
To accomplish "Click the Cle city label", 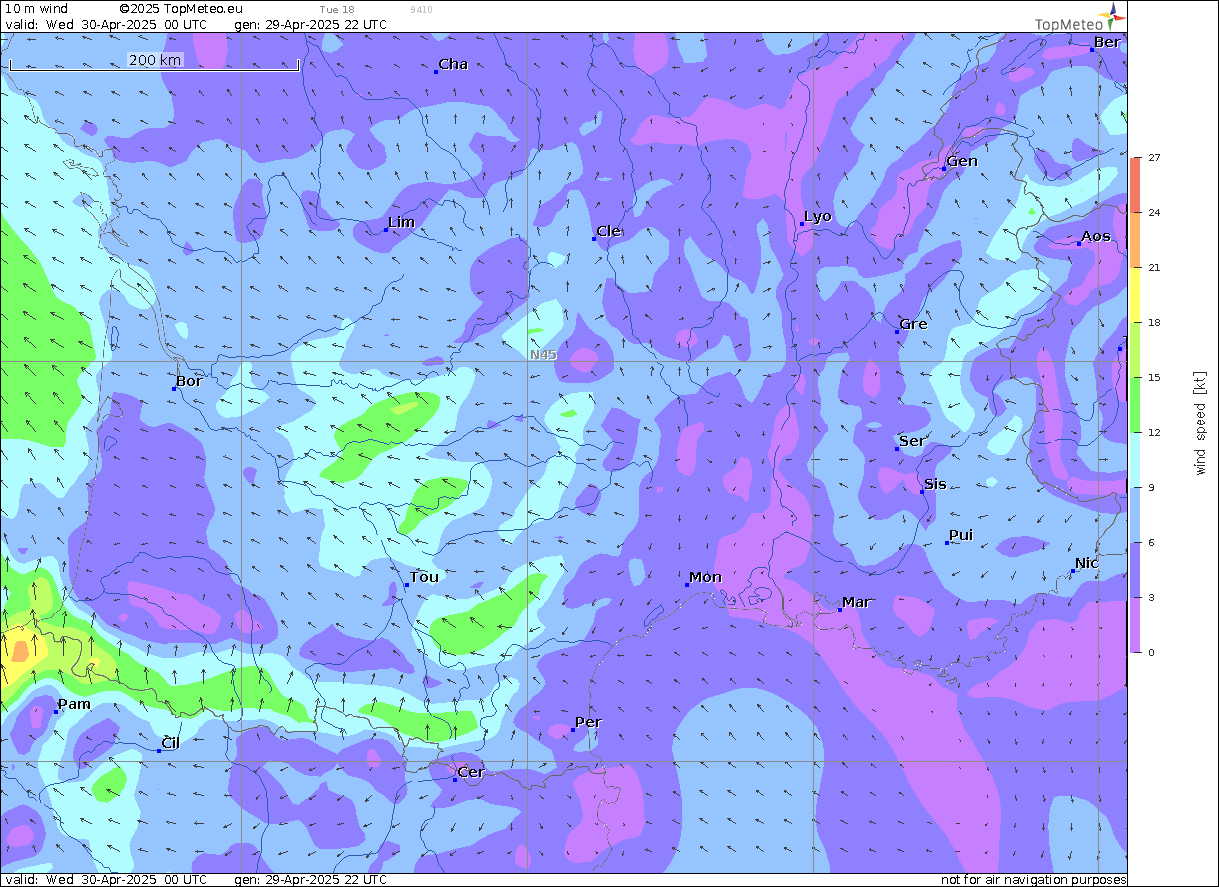I will [x=609, y=231].
